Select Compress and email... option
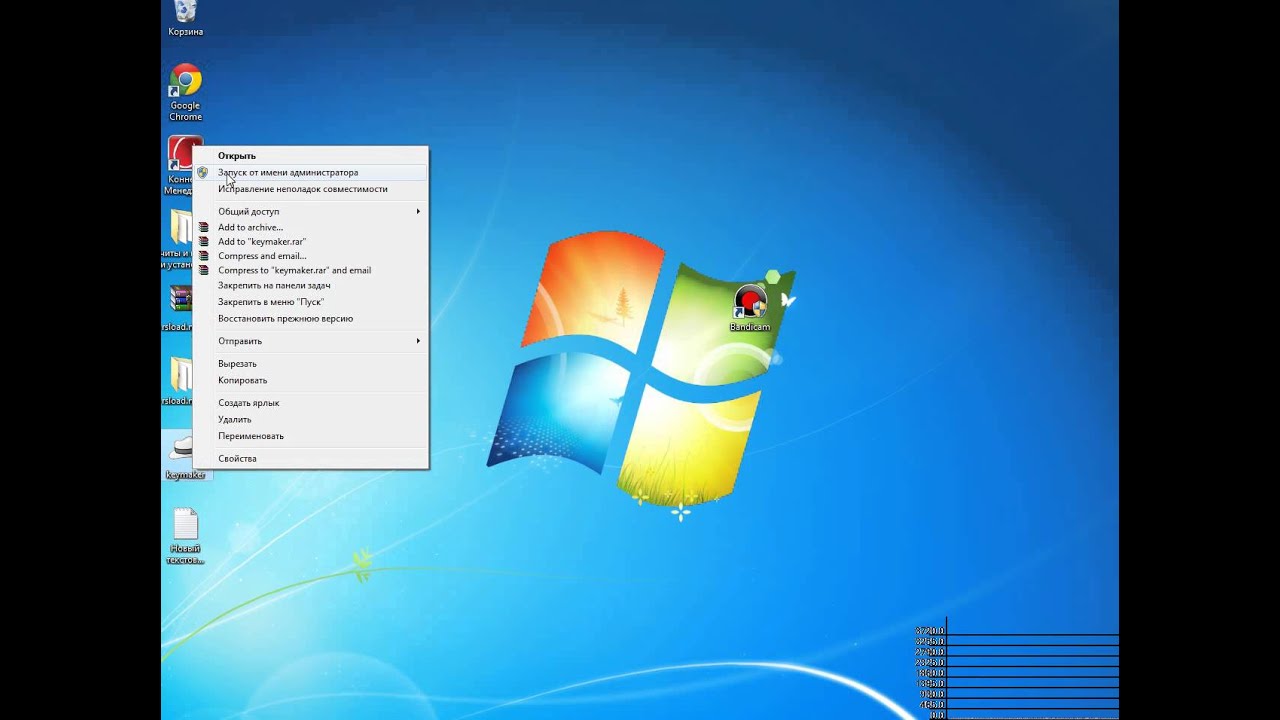This screenshot has width=1280, height=720. point(311,256)
